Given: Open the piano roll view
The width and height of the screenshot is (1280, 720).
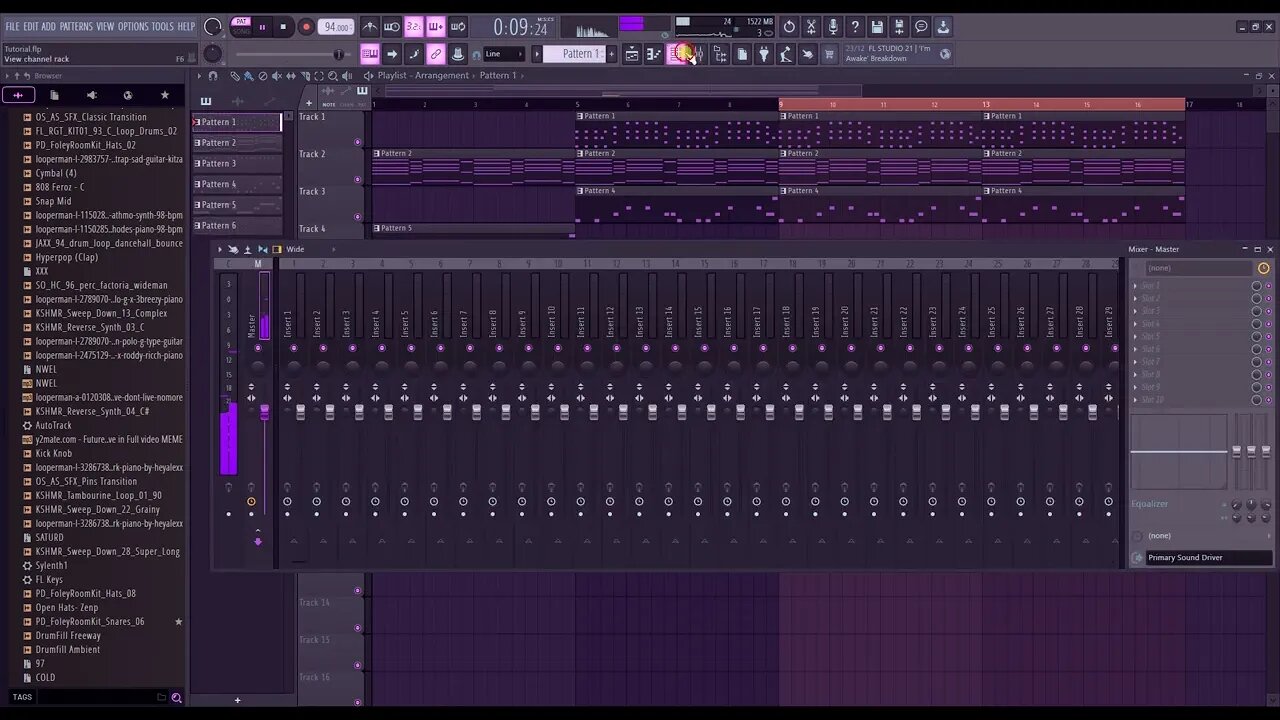Looking at the screenshot, I should (654, 54).
